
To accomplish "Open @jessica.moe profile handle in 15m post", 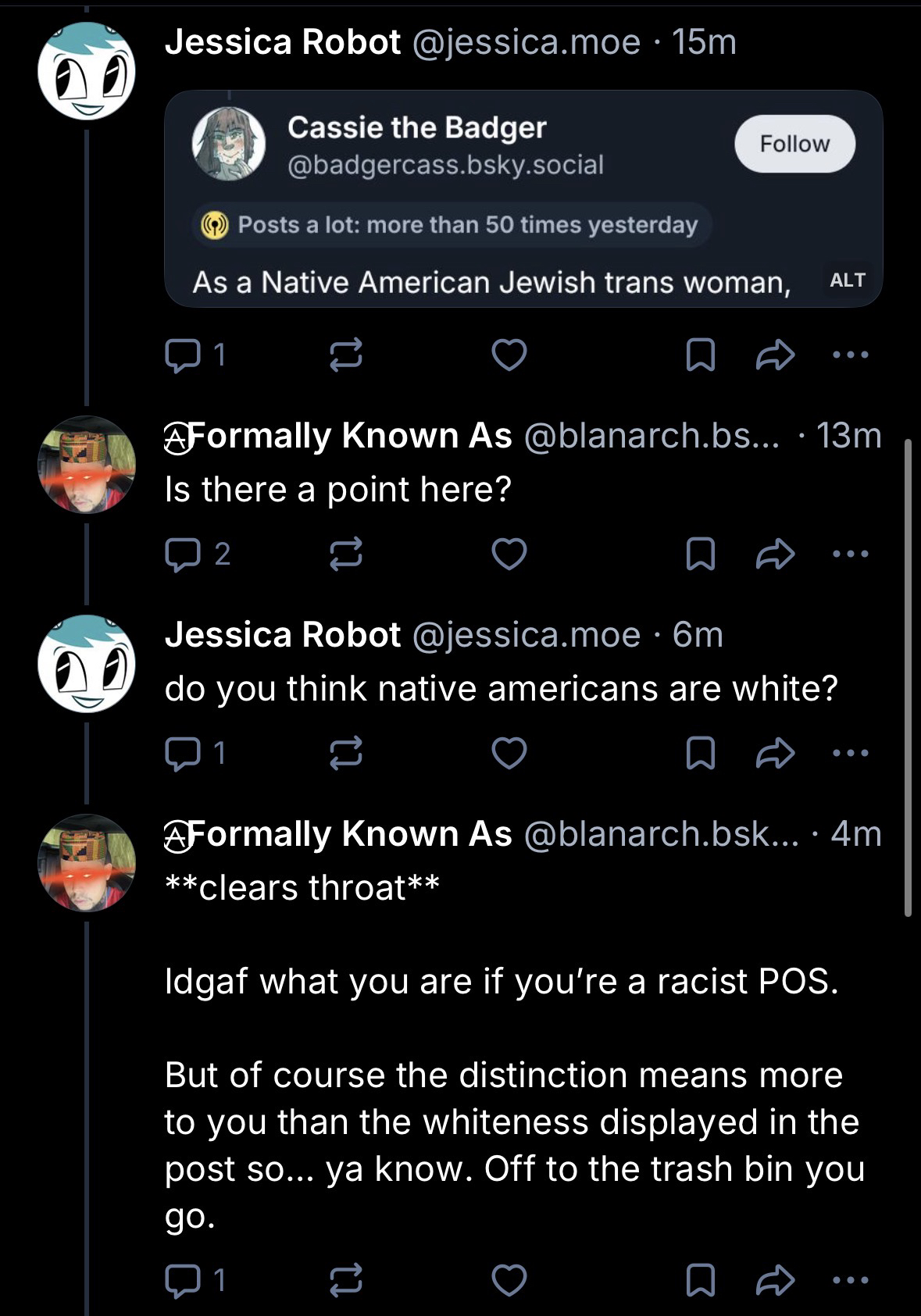I will click(525, 42).
